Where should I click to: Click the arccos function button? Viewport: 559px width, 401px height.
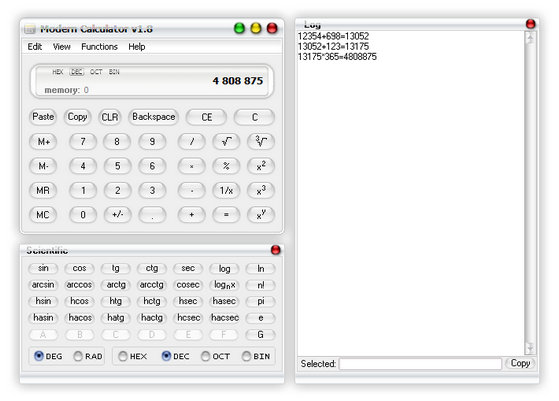click(79, 285)
